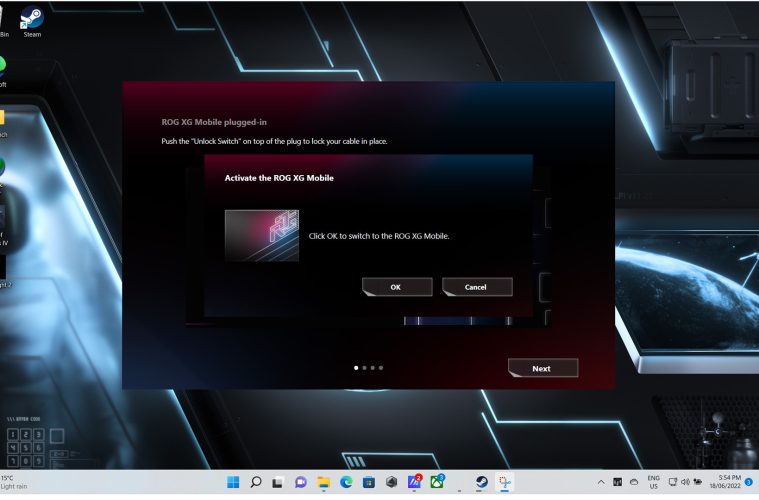
Task: Launch the Chat app on the taskbar
Action: [300, 482]
